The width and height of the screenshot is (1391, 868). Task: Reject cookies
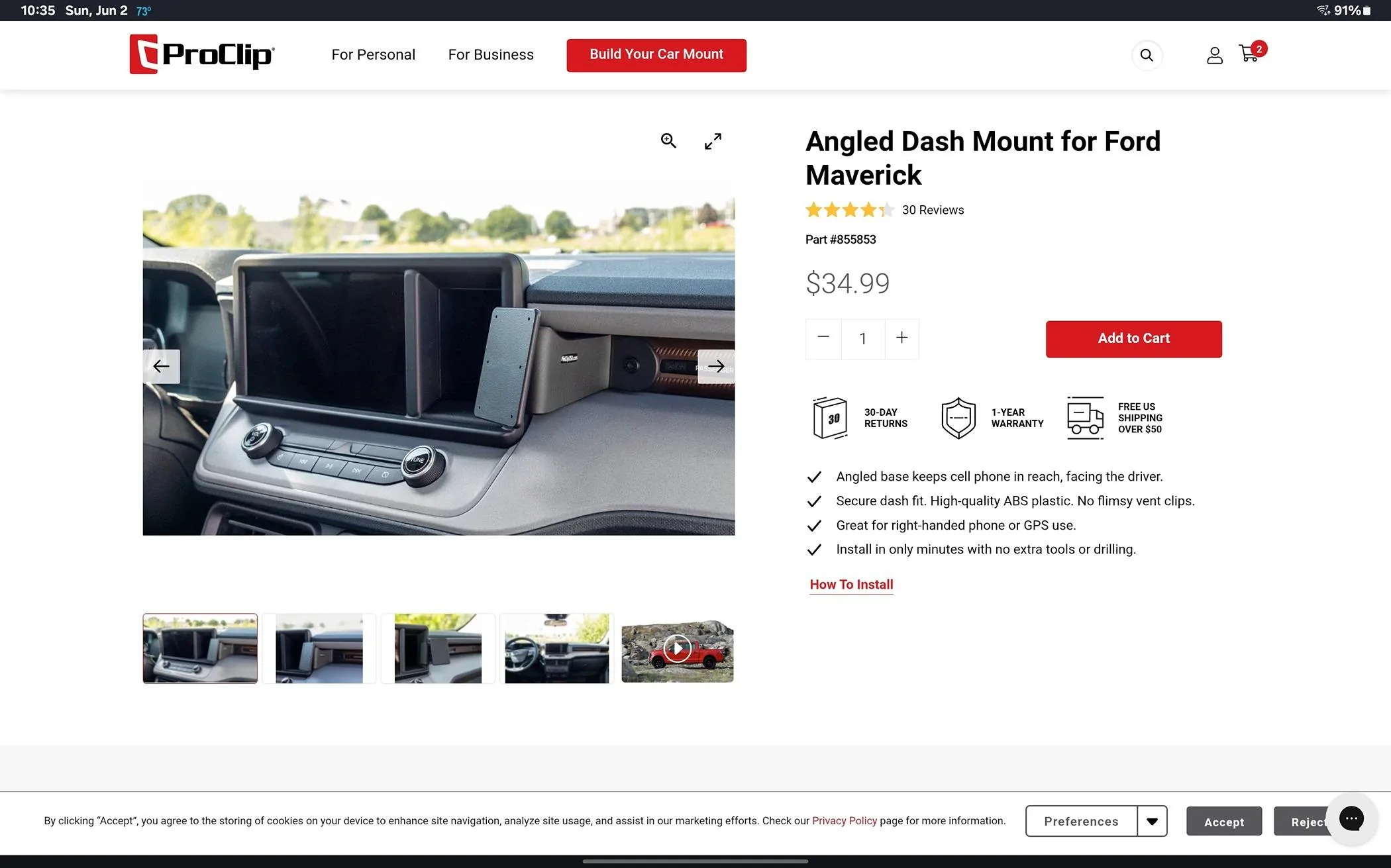[x=1302, y=822]
